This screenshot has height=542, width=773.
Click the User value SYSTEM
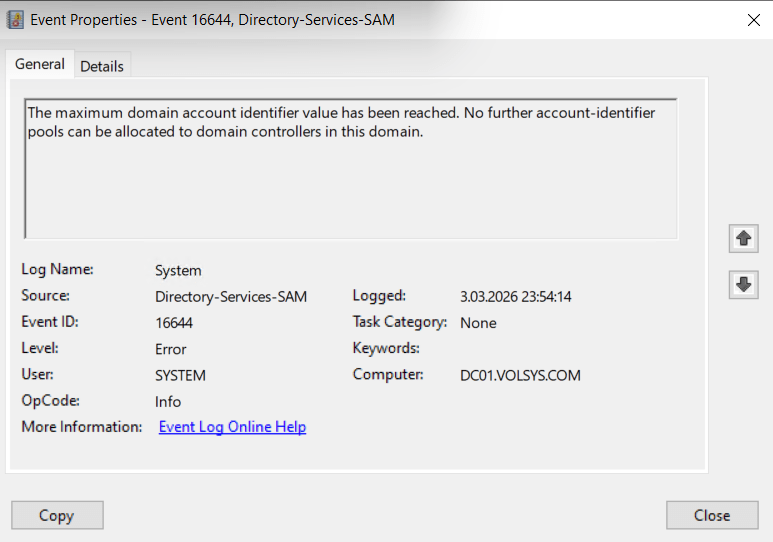(180, 376)
